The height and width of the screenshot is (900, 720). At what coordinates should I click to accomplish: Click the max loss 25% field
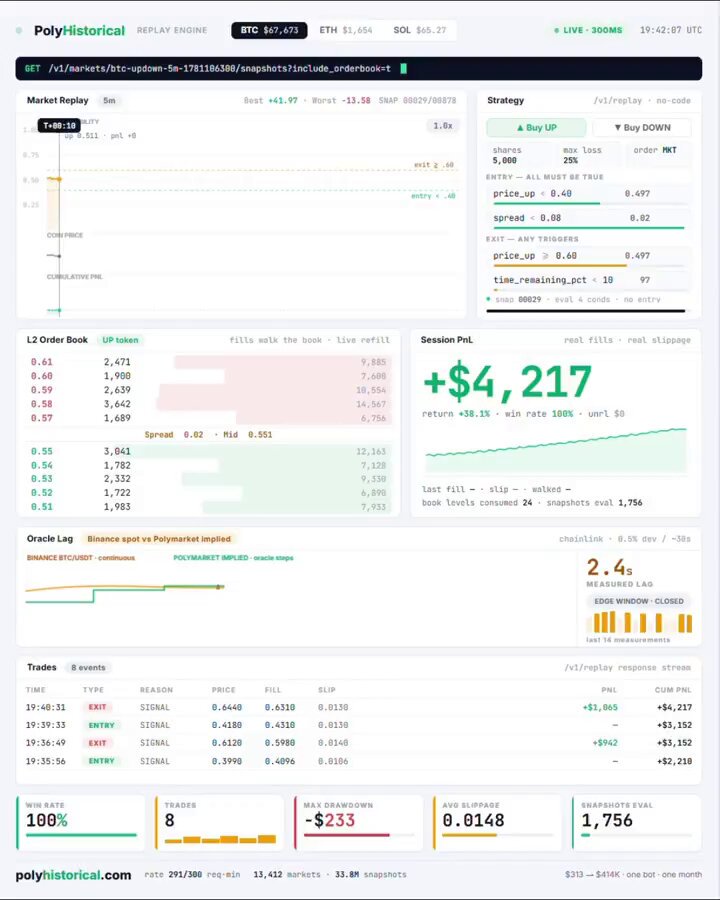click(588, 155)
